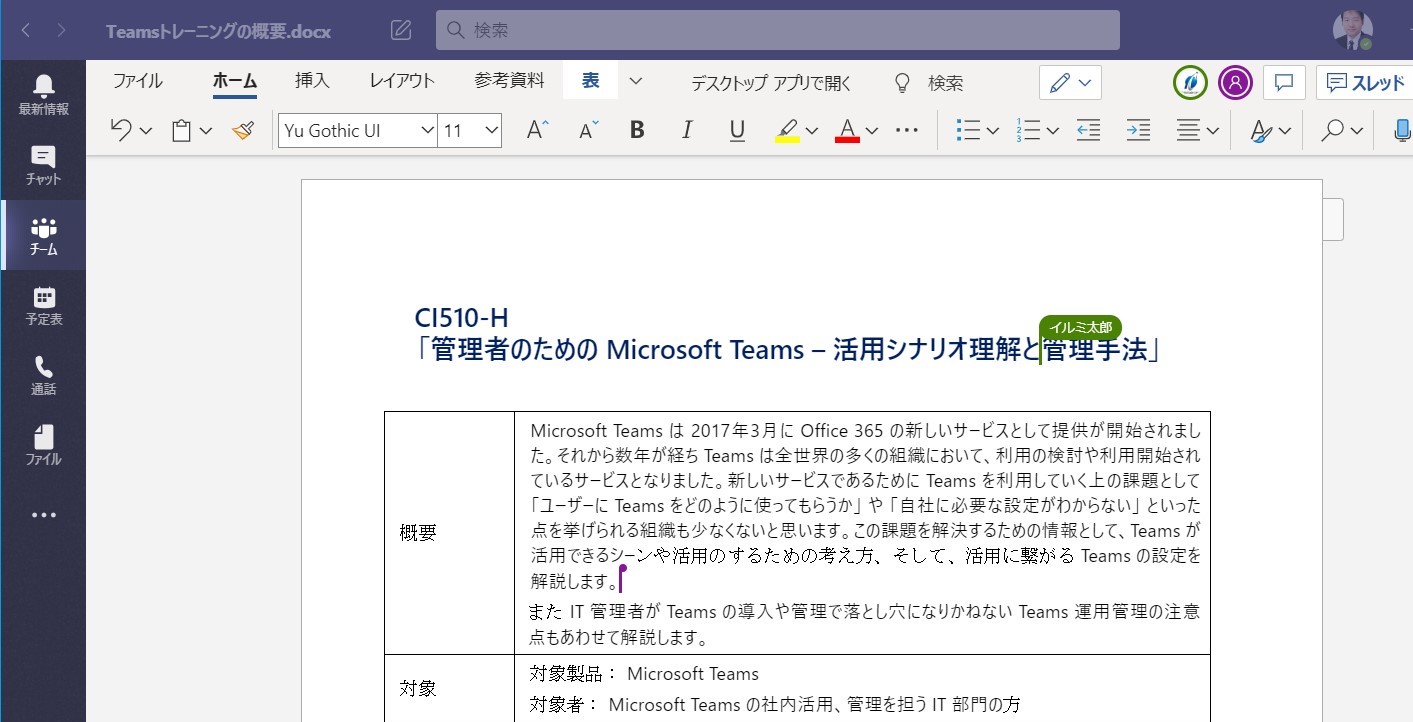Image resolution: width=1413 pixels, height=722 pixels.
Task: Click the Dictate microphone icon
Action: pyautogui.click(x=1402, y=130)
